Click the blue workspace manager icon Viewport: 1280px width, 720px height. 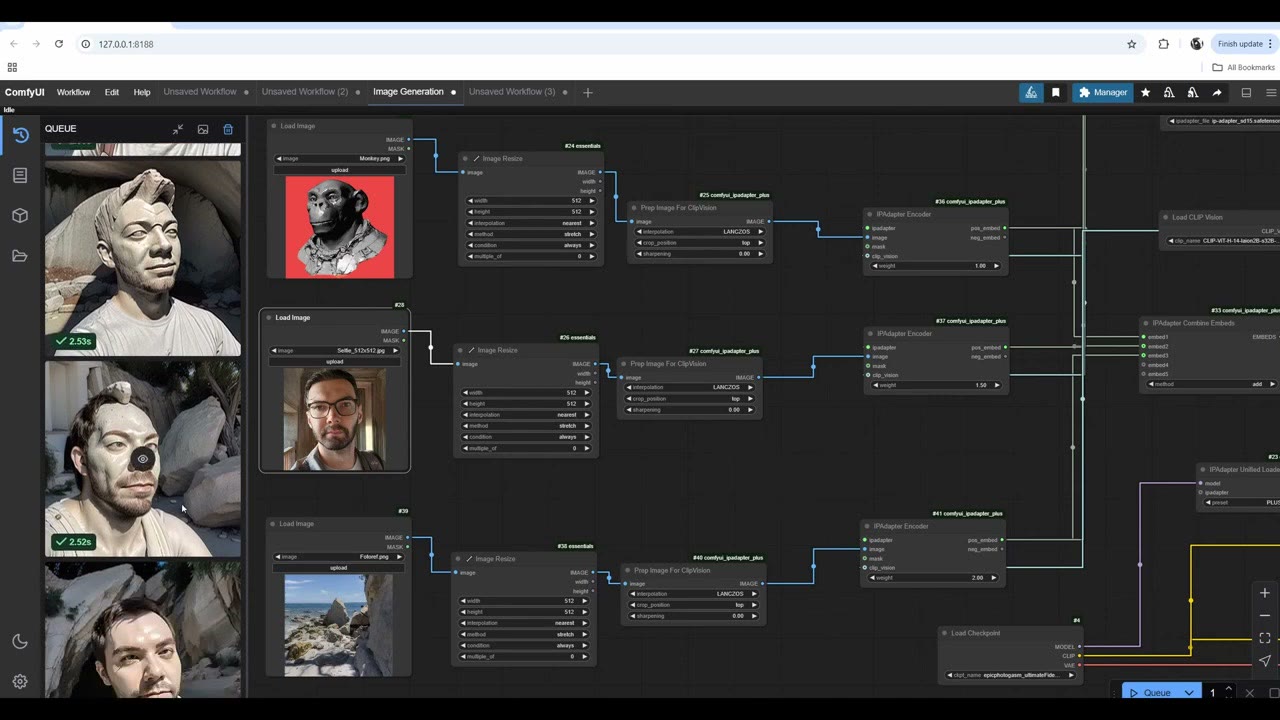(x=1031, y=92)
